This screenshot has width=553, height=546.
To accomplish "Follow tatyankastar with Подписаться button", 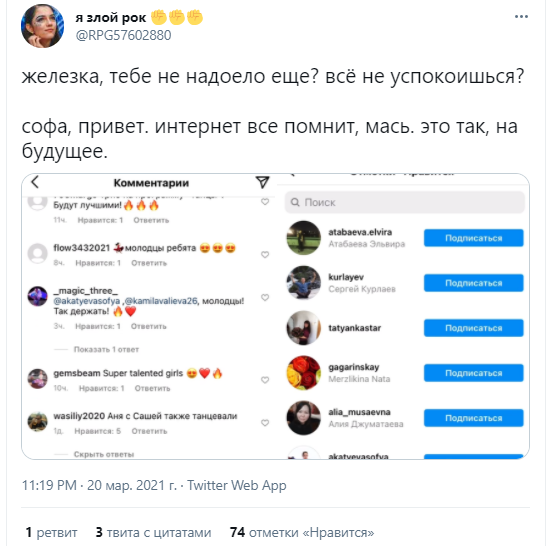I will coord(473,328).
